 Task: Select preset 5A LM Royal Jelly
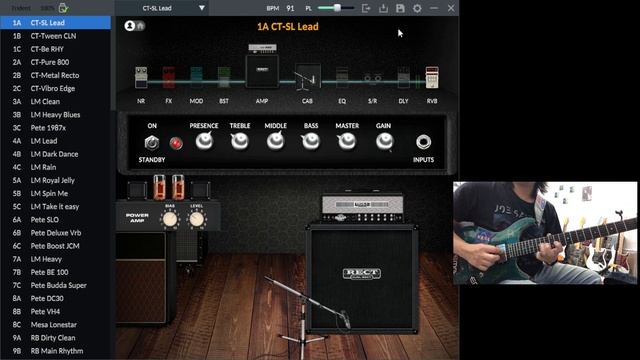(x=56, y=180)
